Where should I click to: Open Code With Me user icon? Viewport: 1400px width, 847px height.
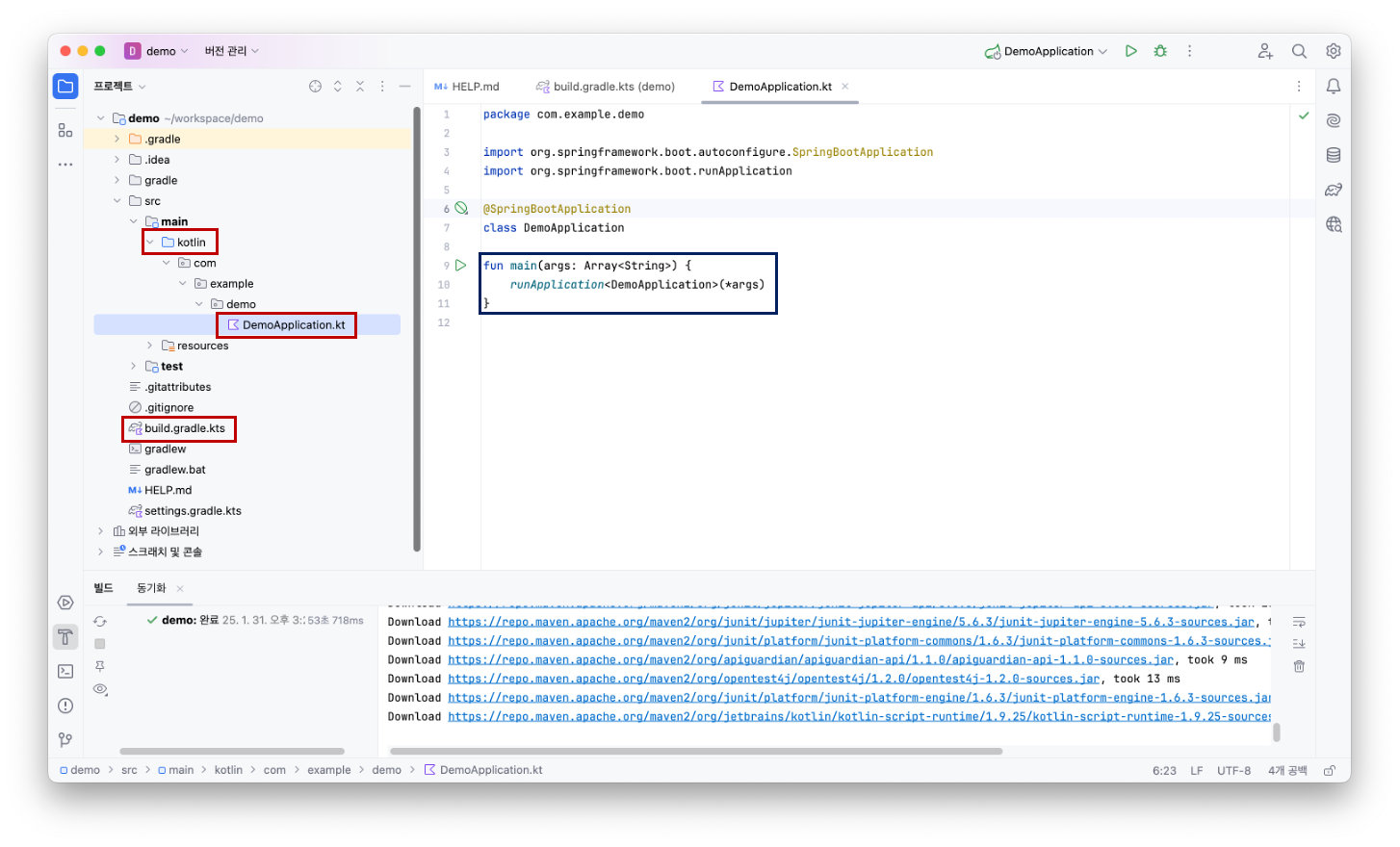tap(1265, 51)
